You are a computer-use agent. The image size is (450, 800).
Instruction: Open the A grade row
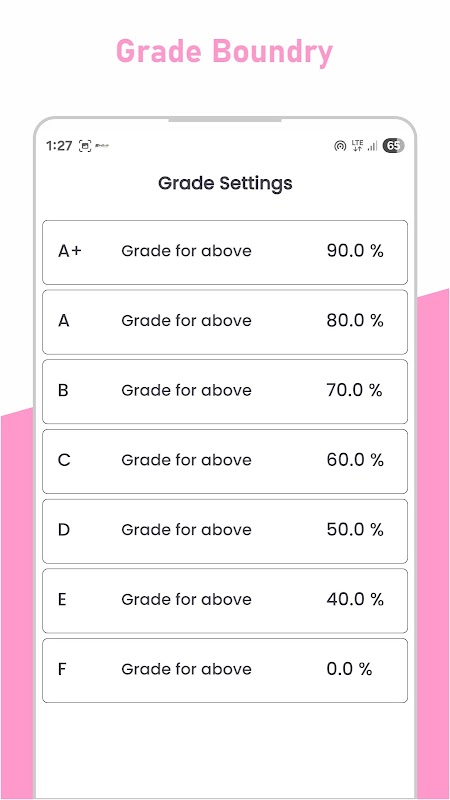click(x=225, y=322)
